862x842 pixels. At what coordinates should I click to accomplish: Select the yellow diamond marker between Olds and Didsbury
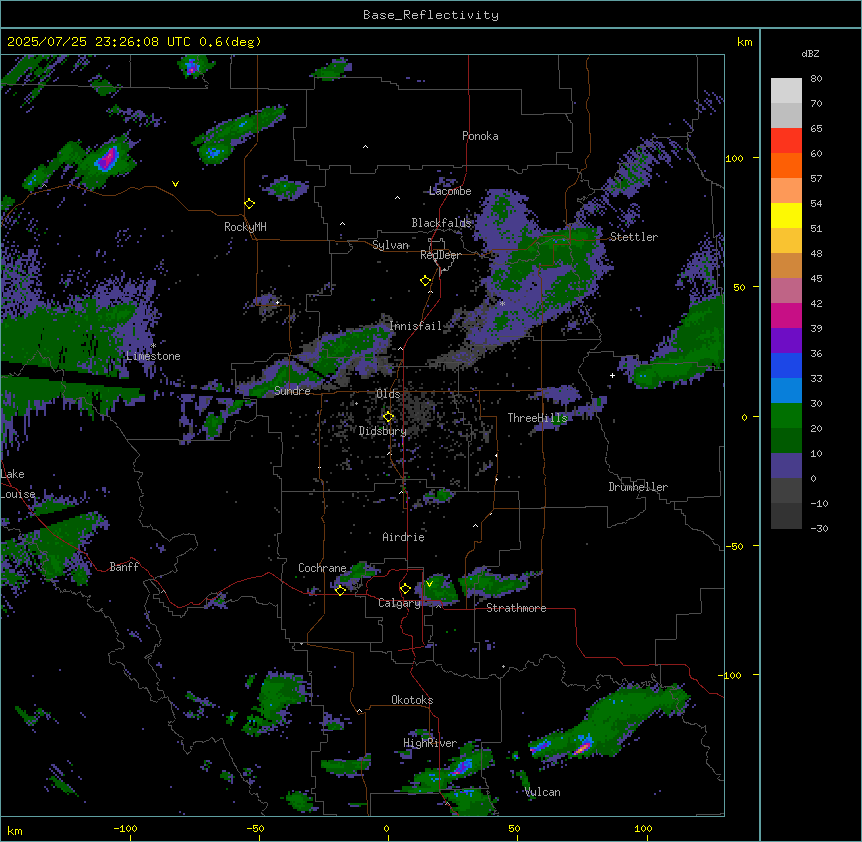tap(388, 417)
